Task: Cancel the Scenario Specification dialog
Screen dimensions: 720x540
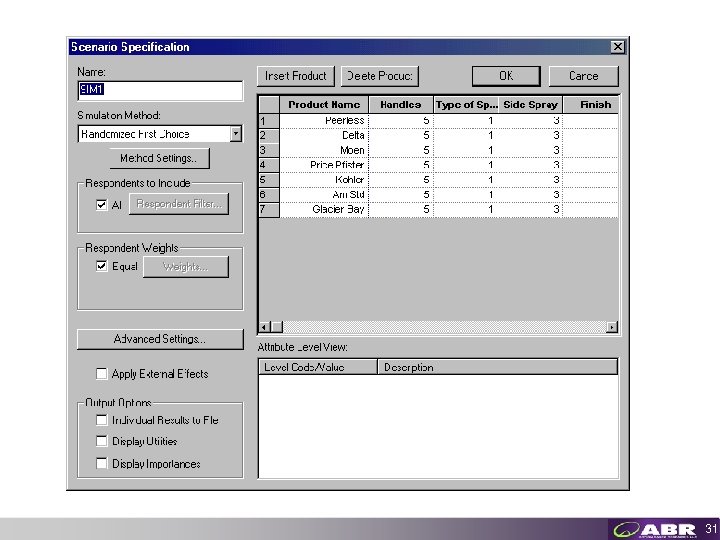Action: [584, 76]
